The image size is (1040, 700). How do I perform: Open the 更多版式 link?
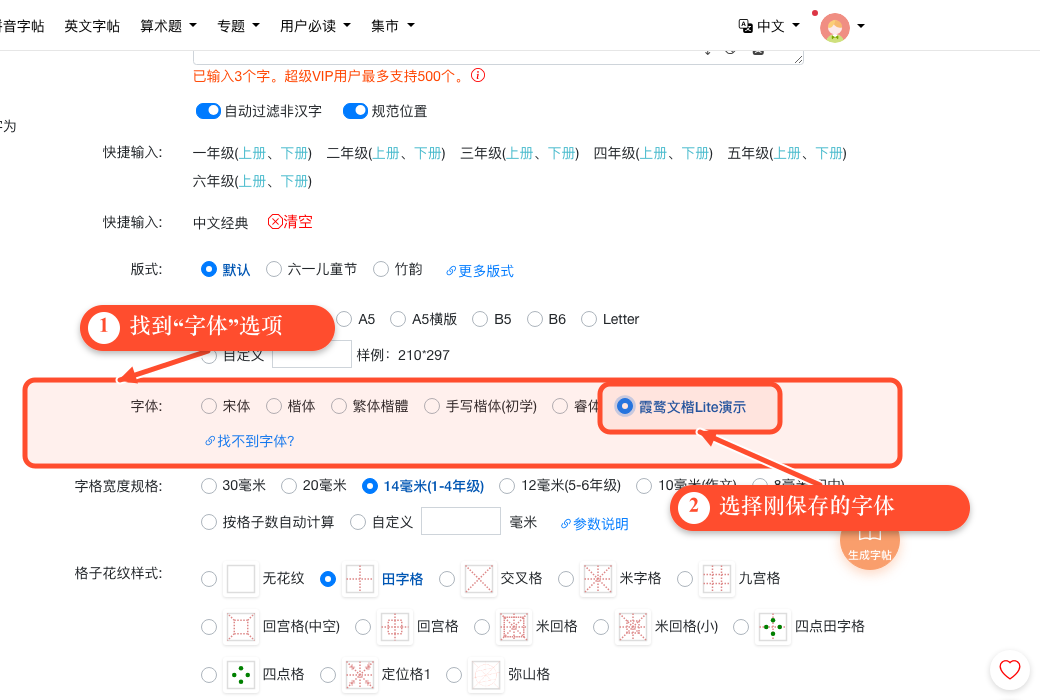click(480, 271)
